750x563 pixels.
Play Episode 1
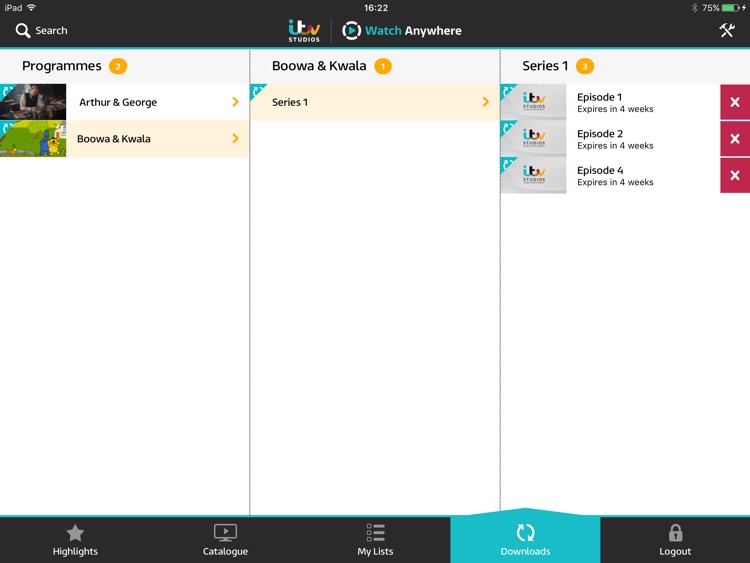(610, 102)
